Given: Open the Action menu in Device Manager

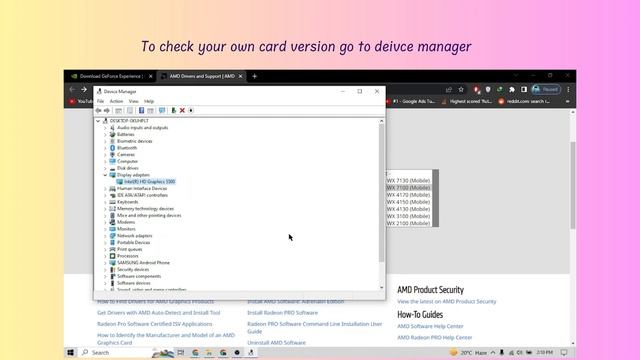Looking at the screenshot, I should pyautogui.click(x=116, y=101).
